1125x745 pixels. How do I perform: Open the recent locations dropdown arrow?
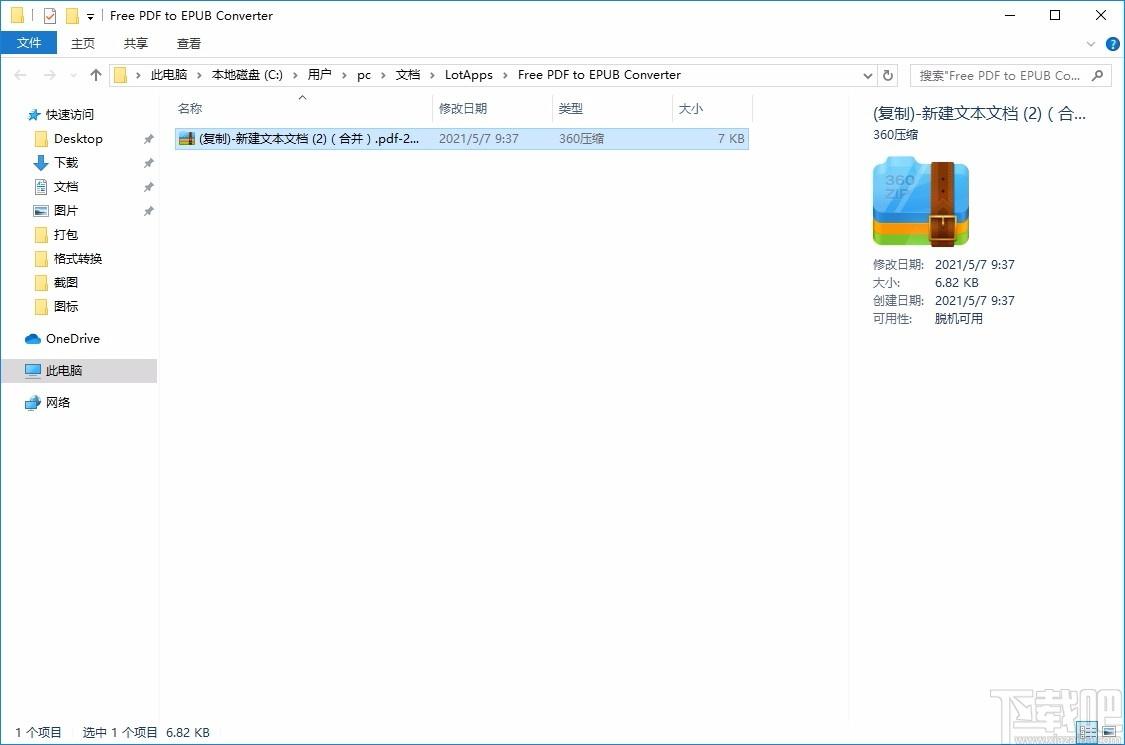73,75
